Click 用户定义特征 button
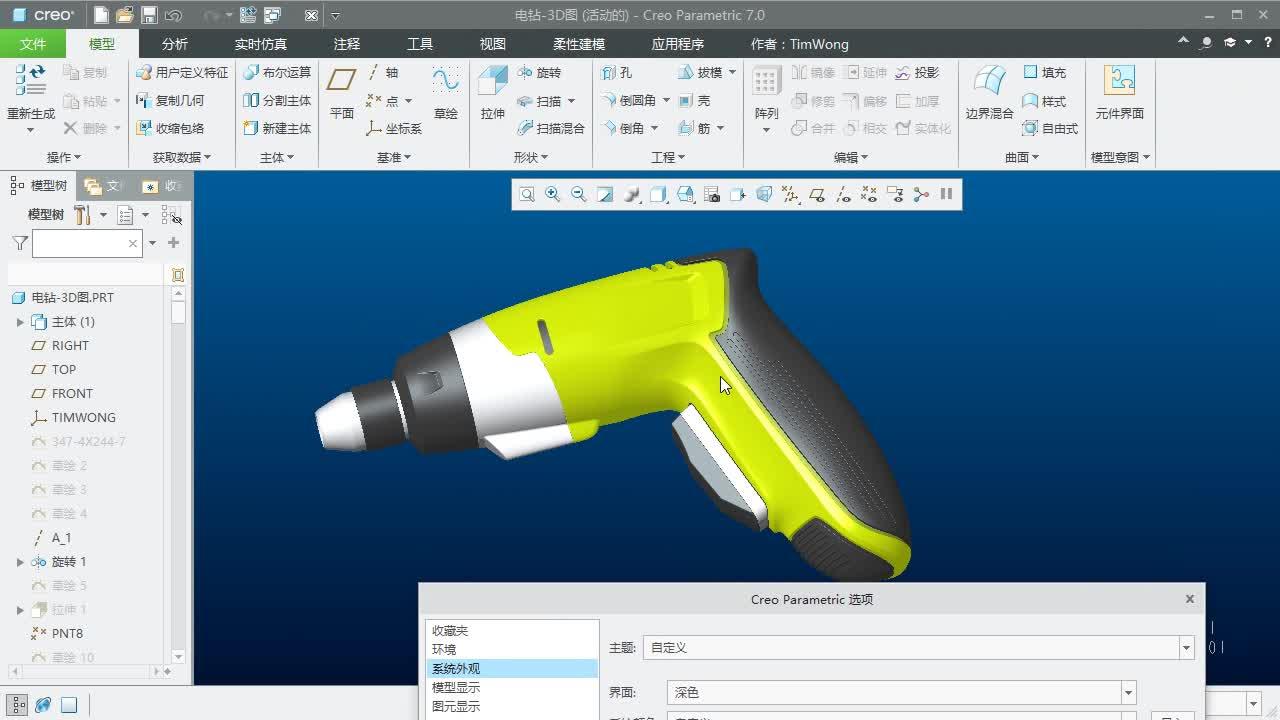 [x=182, y=73]
